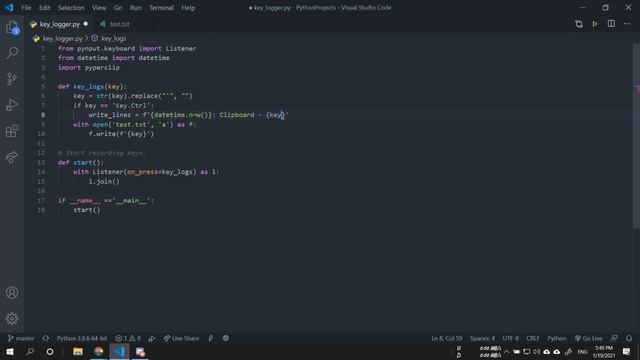Split the editor to the right
The width and height of the screenshot is (640, 360).
click(x=611, y=24)
